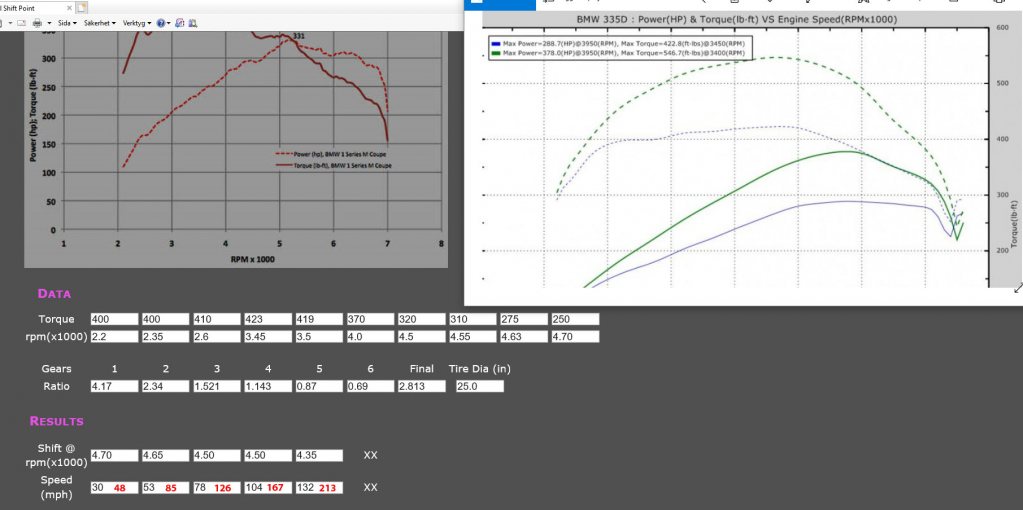This screenshot has height=510, width=1023.
Task: Click the torque field containing 275
Action: (524, 320)
